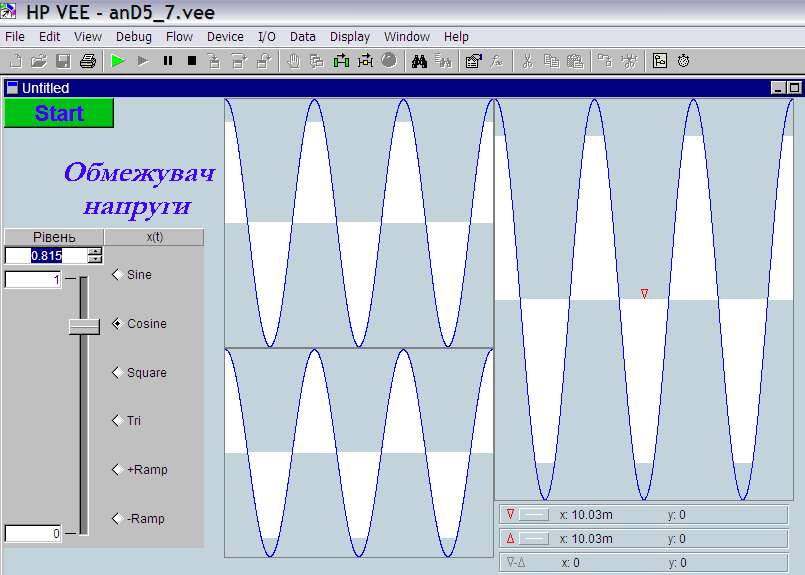Click the Рівень vertical slider handle
The image size is (805, 575).
click(x=84, y=327)
